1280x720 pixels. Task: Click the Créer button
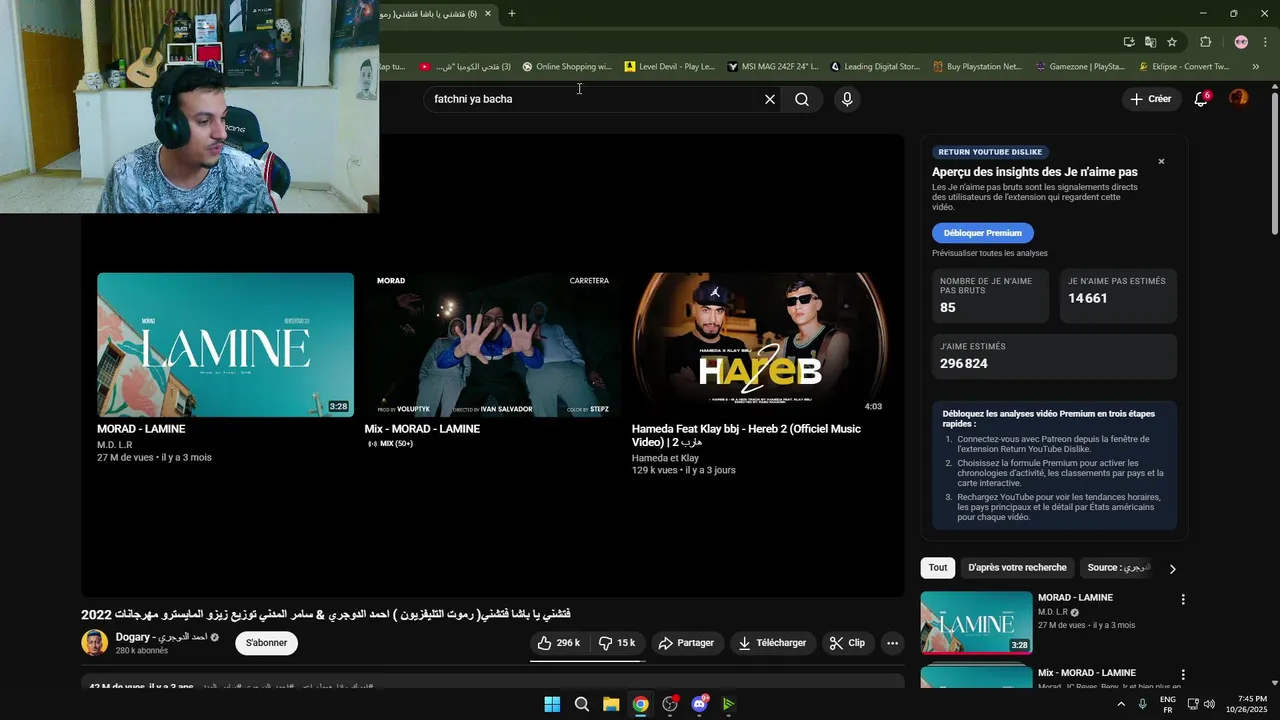click(1150, 99)
